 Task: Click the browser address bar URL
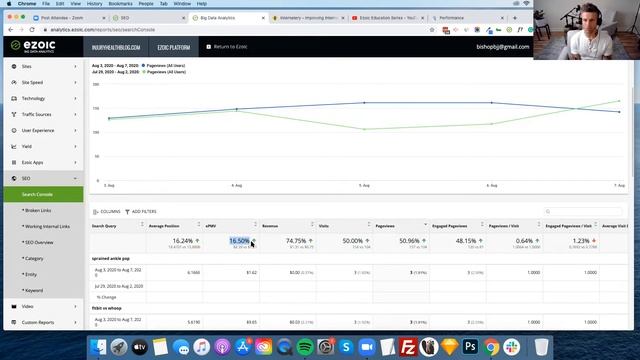click(102, 30)
